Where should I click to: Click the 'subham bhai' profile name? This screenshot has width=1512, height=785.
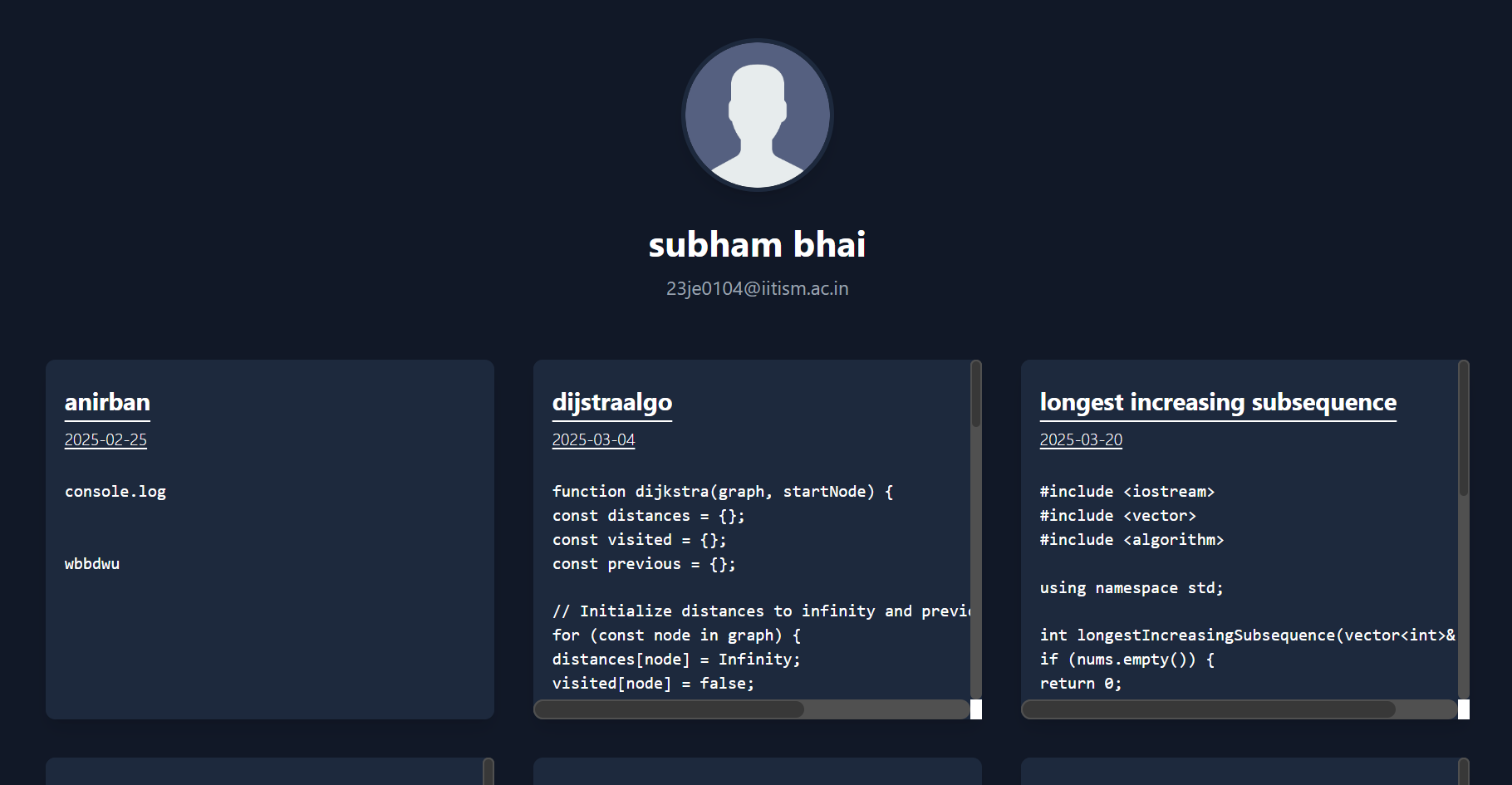tap(757, 245)
